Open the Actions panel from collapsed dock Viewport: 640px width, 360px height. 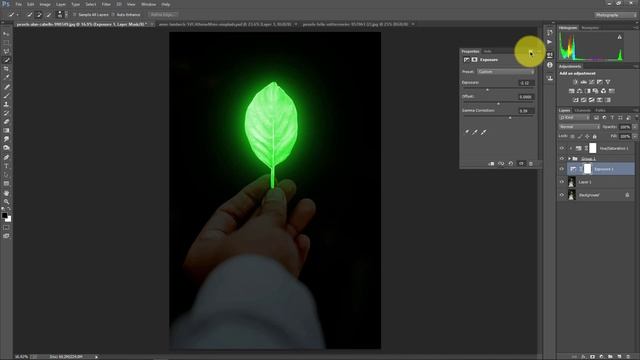(x=550, y=42)
